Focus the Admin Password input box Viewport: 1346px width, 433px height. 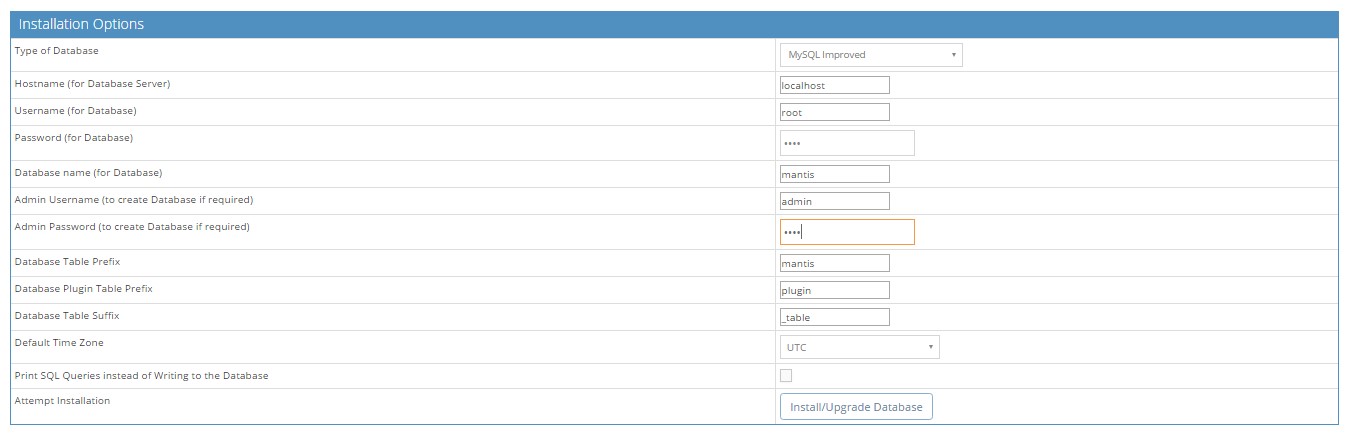[x=846, y=232]
